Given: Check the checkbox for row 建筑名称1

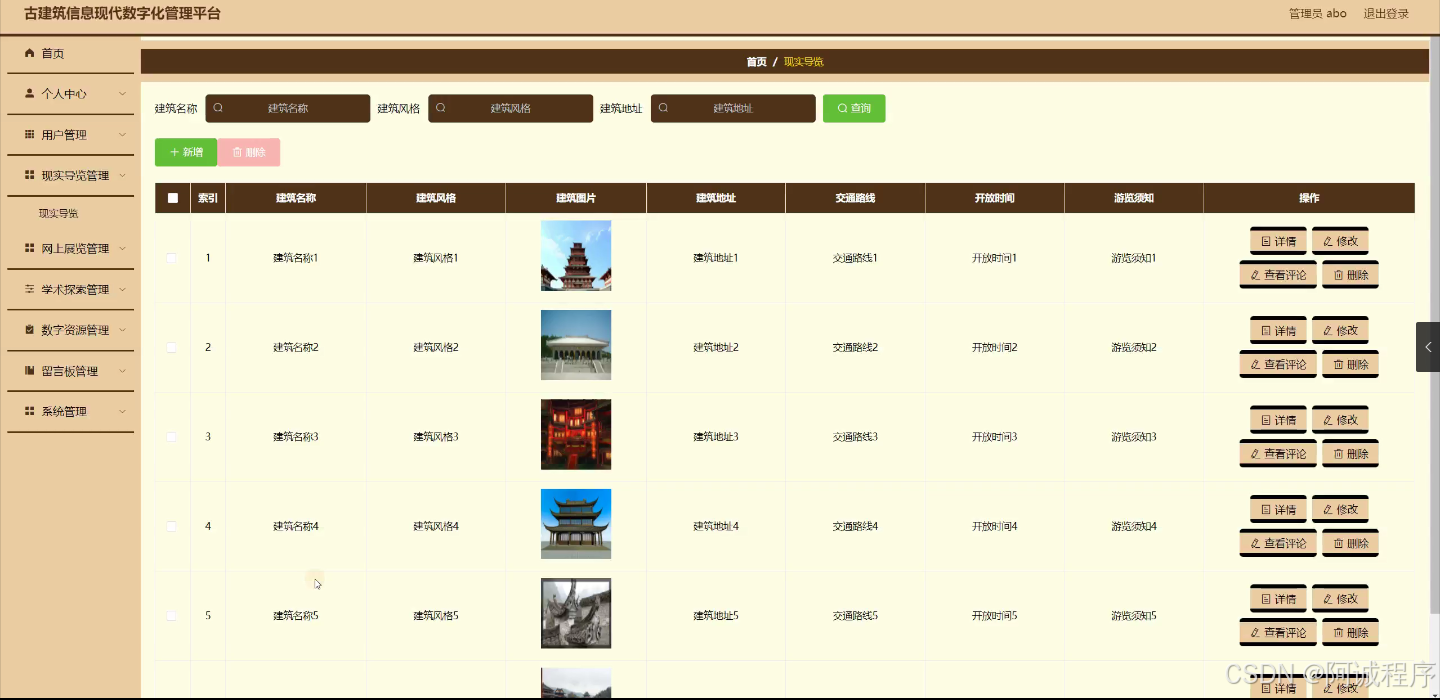Looking at the screenshot, I should coord(172,258).
